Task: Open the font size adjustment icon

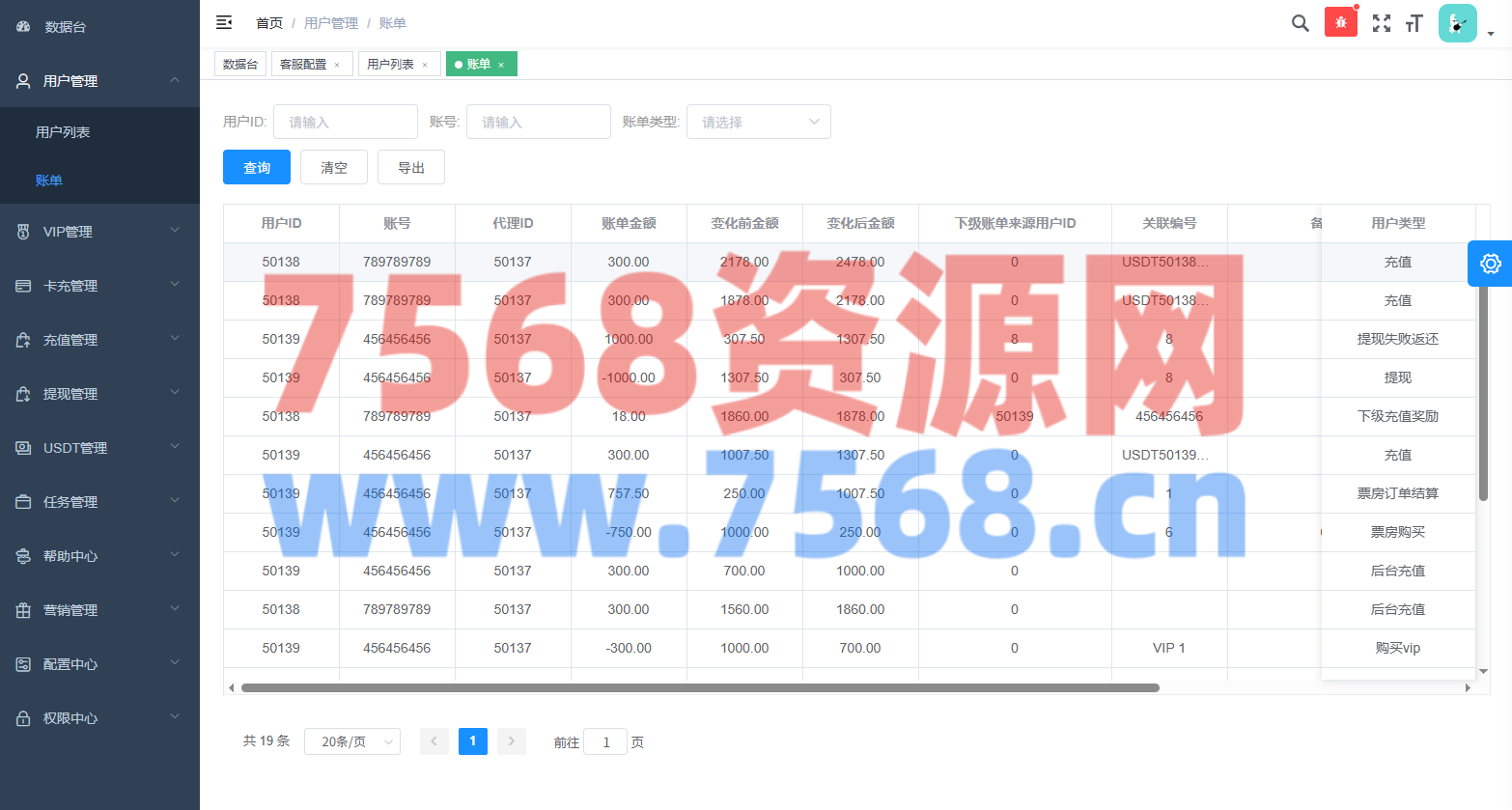Action: point(1414,23)
